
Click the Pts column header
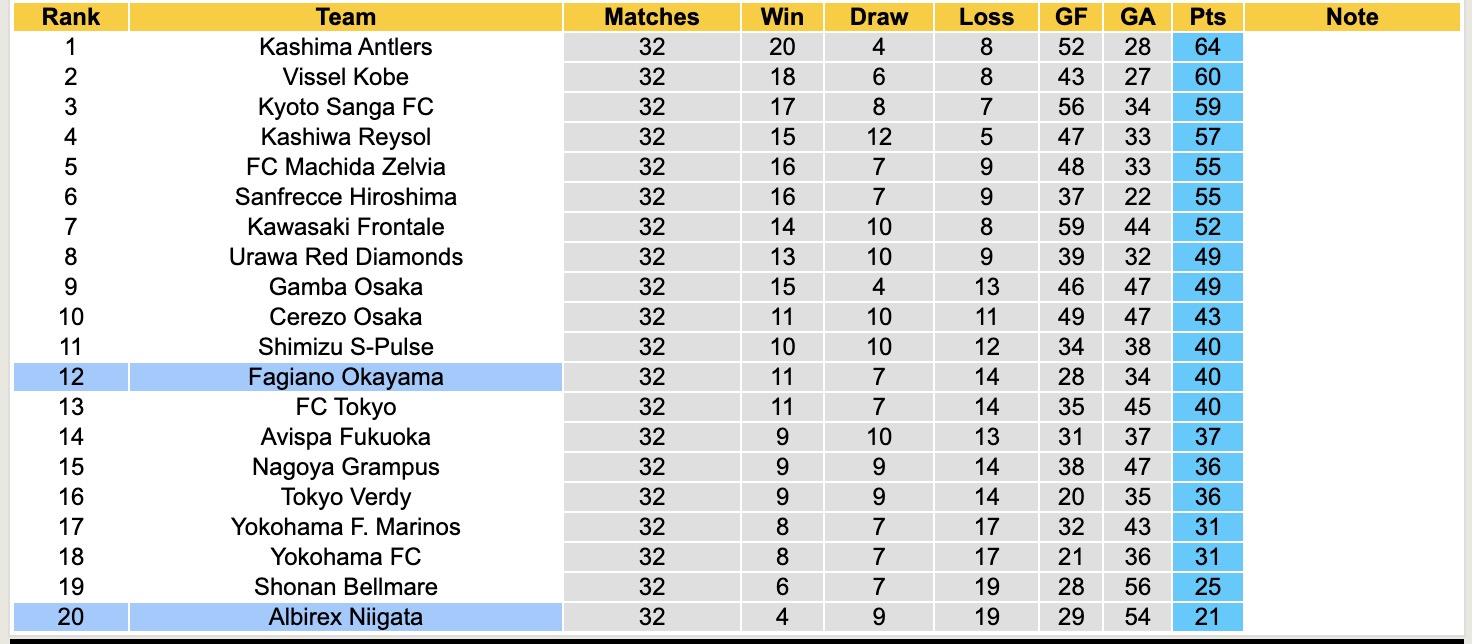click(x=1208, y=17)
